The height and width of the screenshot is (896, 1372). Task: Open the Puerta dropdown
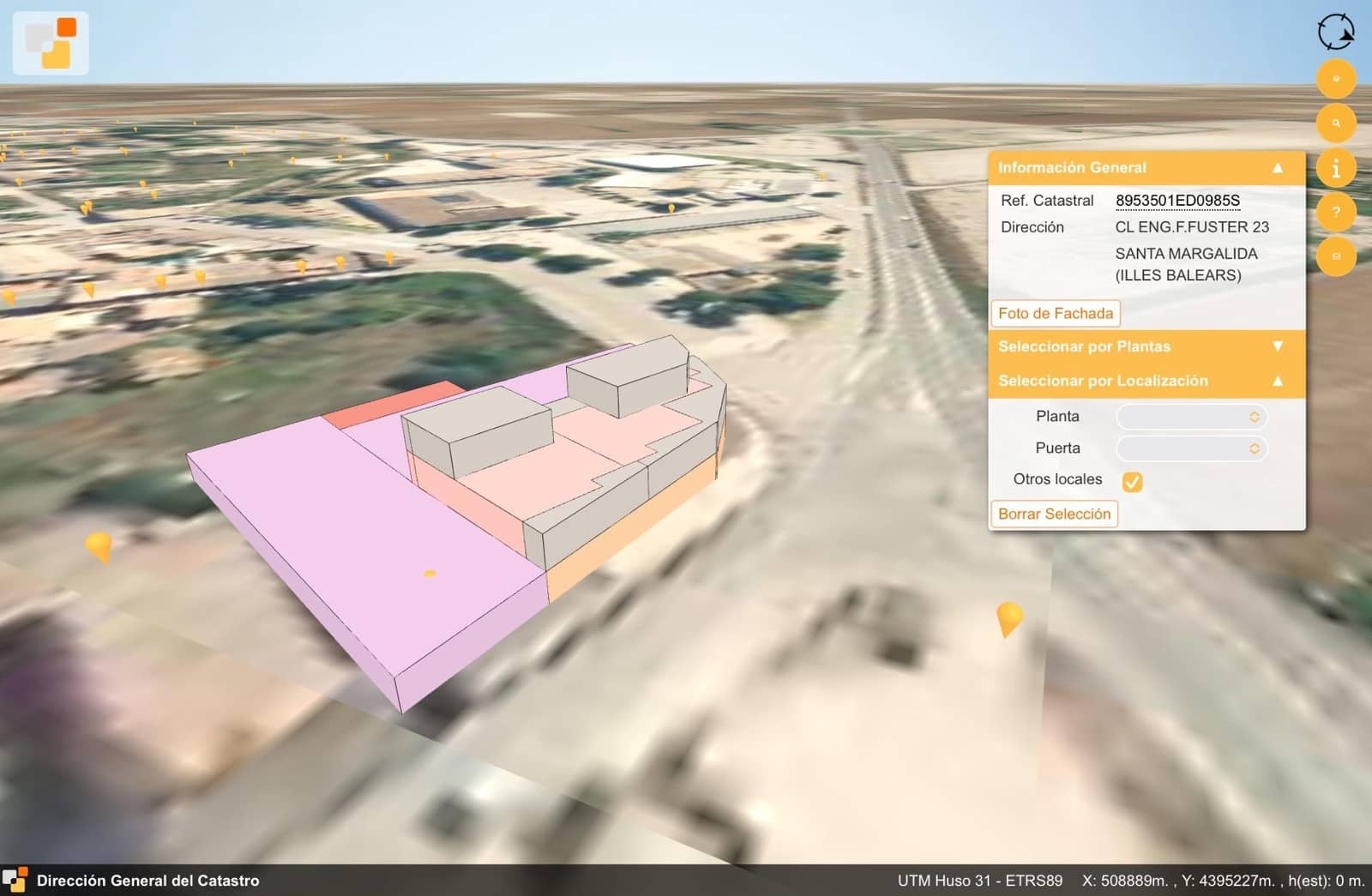(x=1190, y=448)
